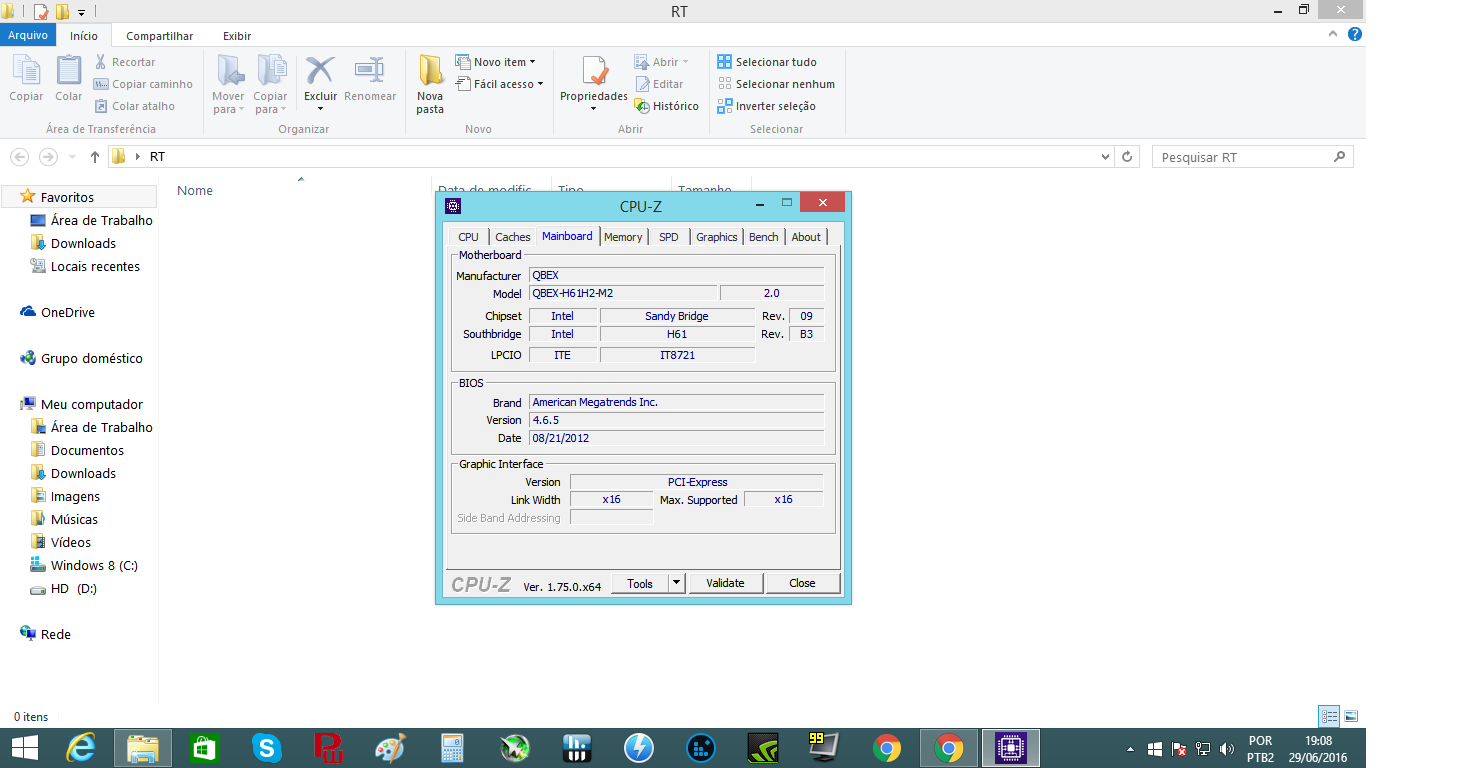Switch to the CPU tab in CPU-Z
This screenshot has height=768, width=1472.
pos(468,237)
